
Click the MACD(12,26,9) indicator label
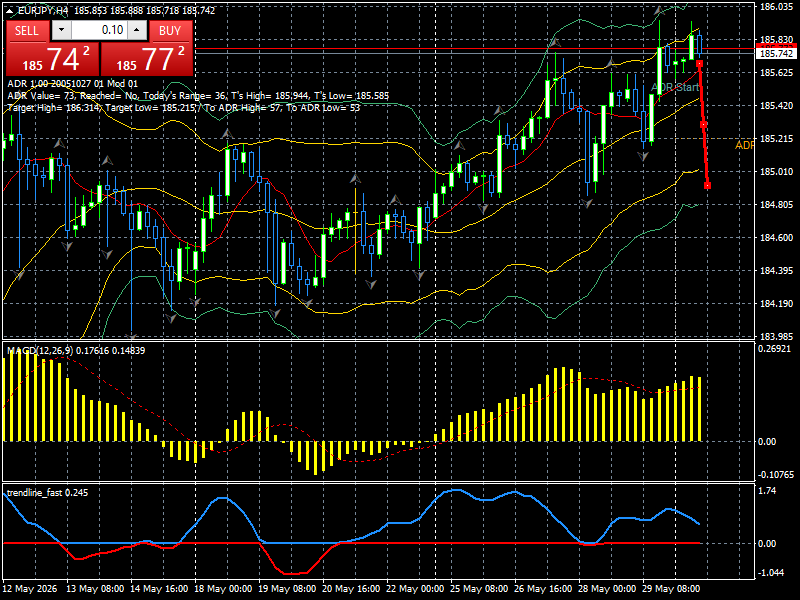click(x=40, y=351)
